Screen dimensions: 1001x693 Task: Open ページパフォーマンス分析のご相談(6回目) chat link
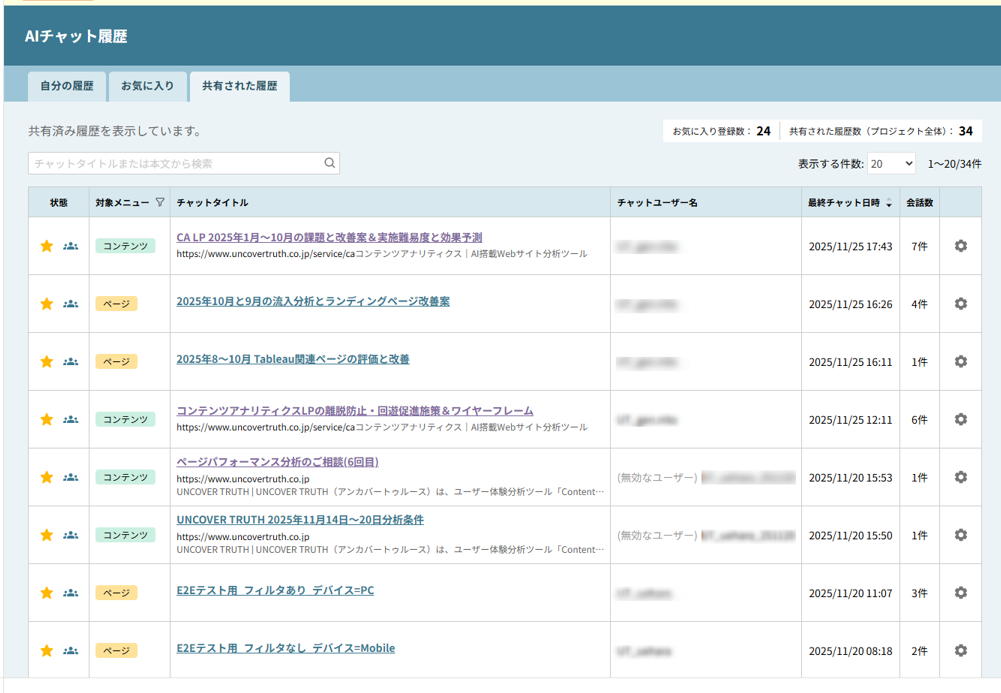[x=277, y=462]
